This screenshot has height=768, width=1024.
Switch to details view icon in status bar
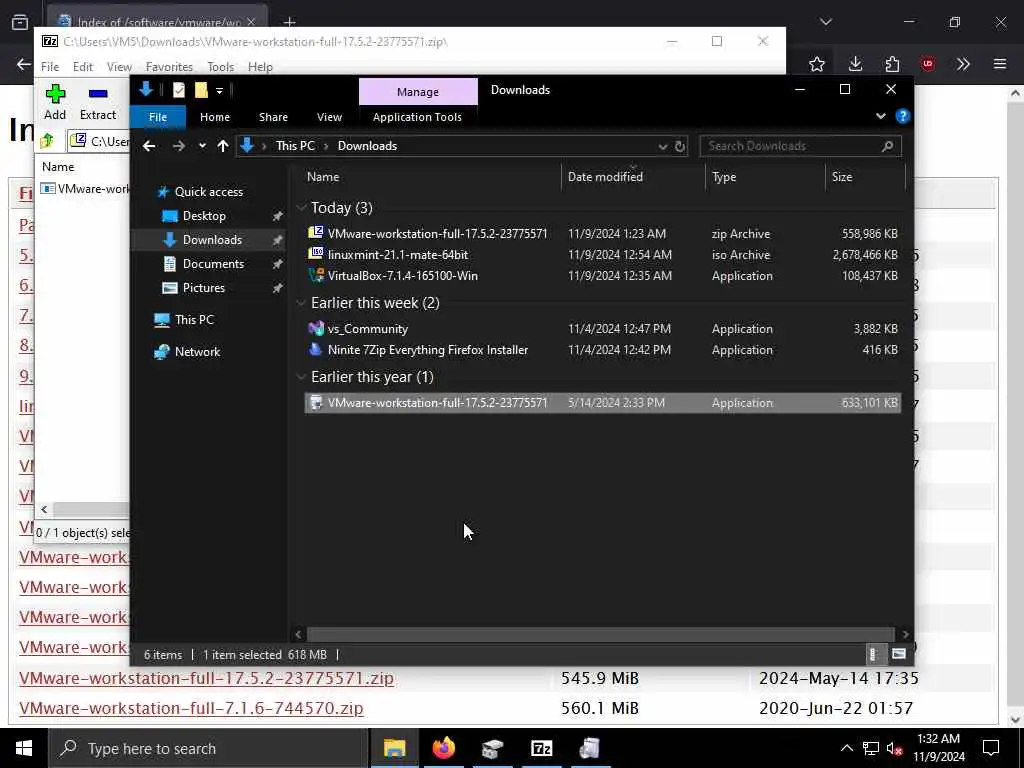click(x=873, y=654)
